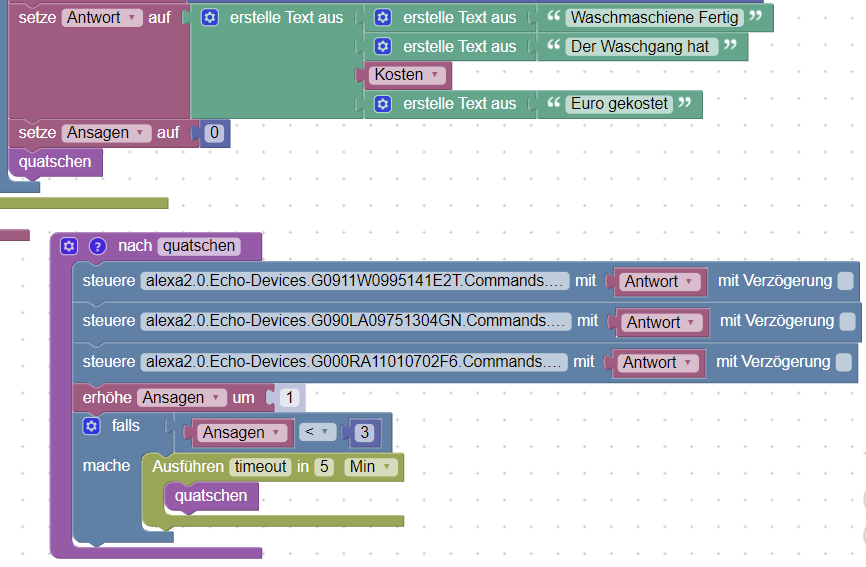Edit the timeout delay value 5

(324, 467)
